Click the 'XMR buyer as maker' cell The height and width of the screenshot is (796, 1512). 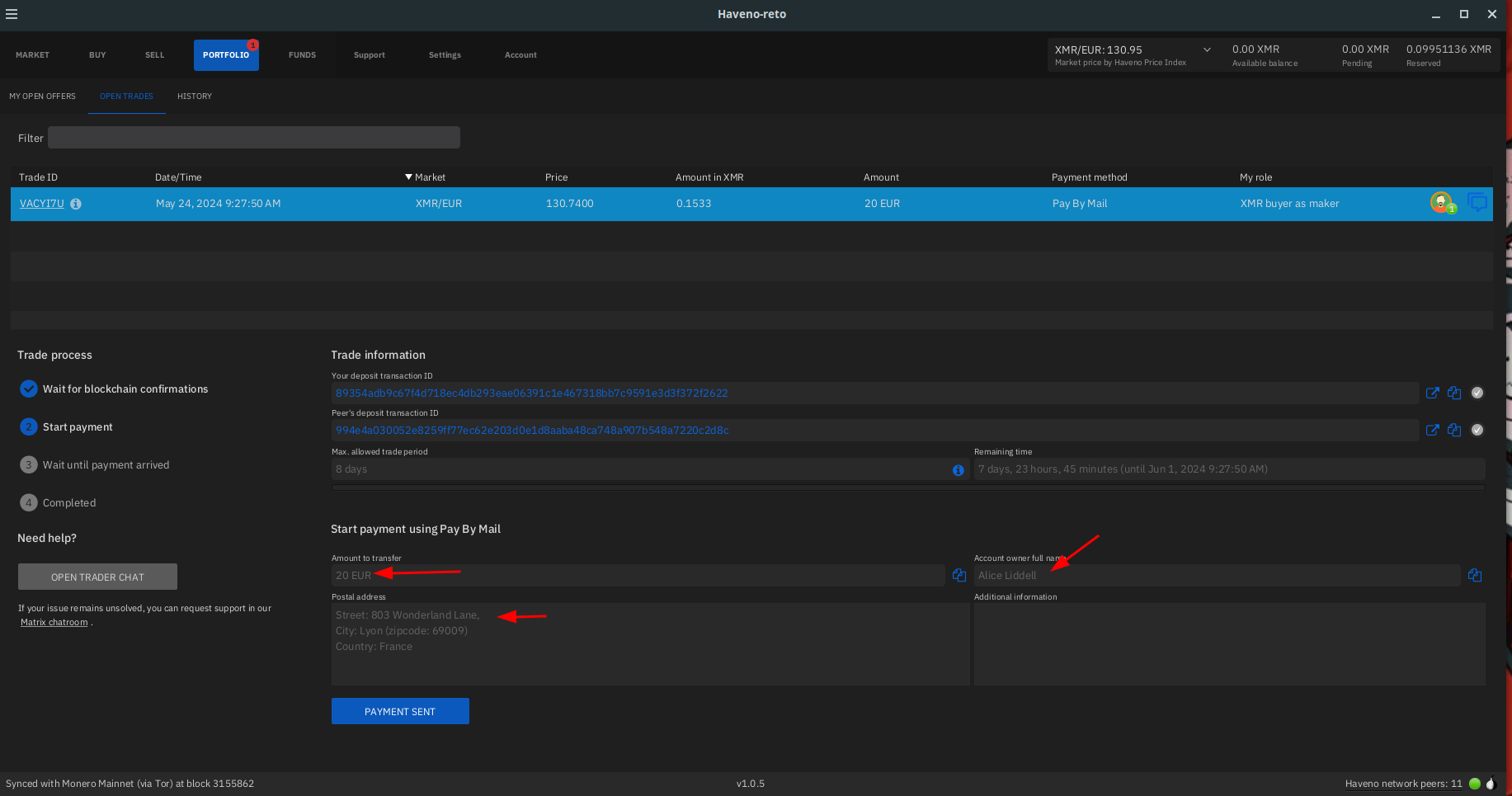click(1290, 204)
